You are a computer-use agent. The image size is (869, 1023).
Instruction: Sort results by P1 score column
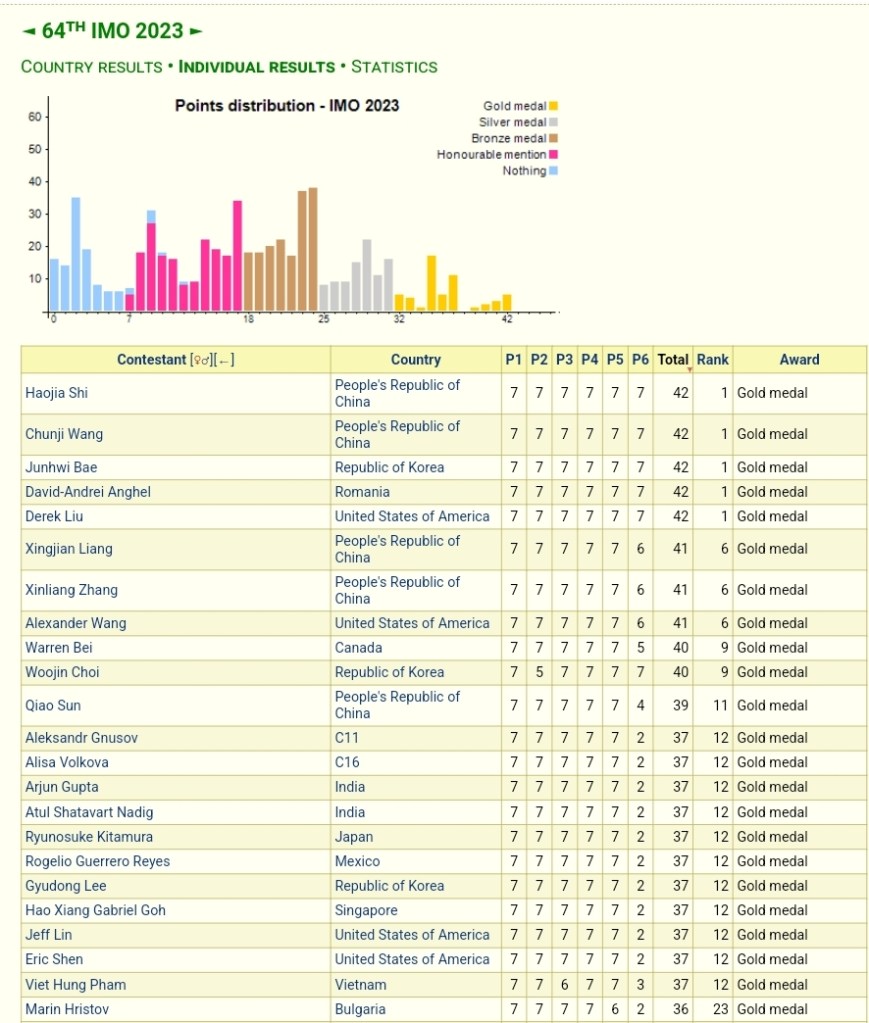click(514, 360)
